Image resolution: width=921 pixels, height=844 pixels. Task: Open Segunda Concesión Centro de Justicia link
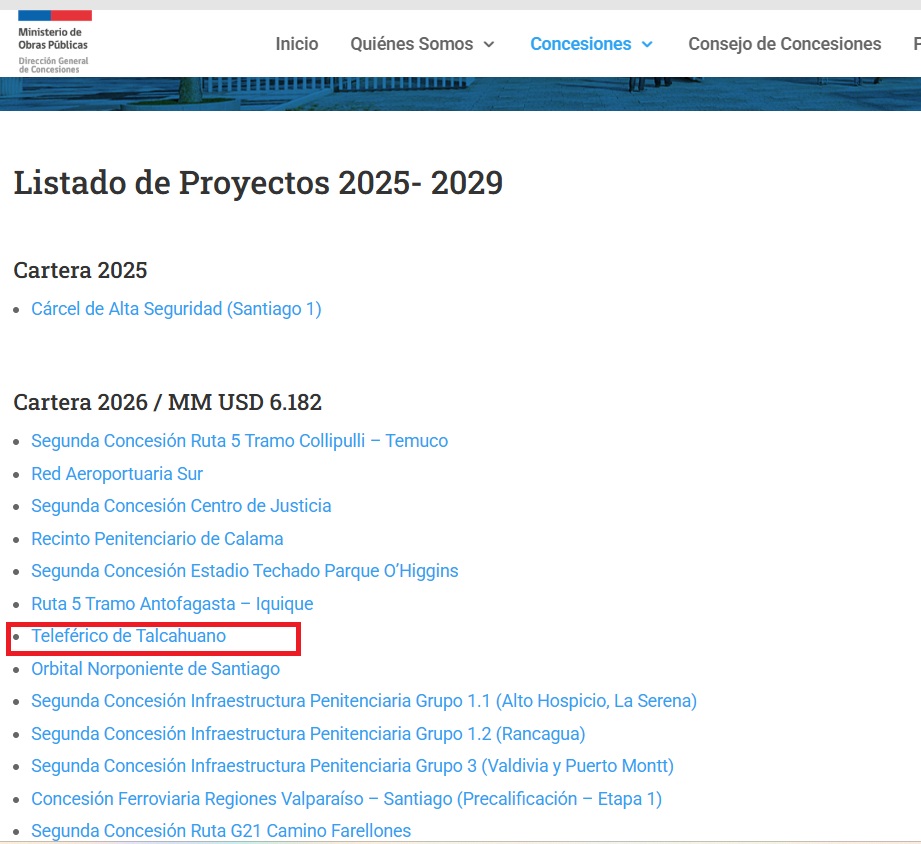pos(181,506)
